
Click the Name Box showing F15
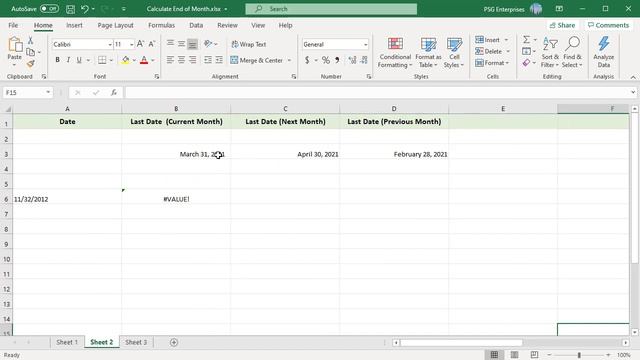click(28, 93)
